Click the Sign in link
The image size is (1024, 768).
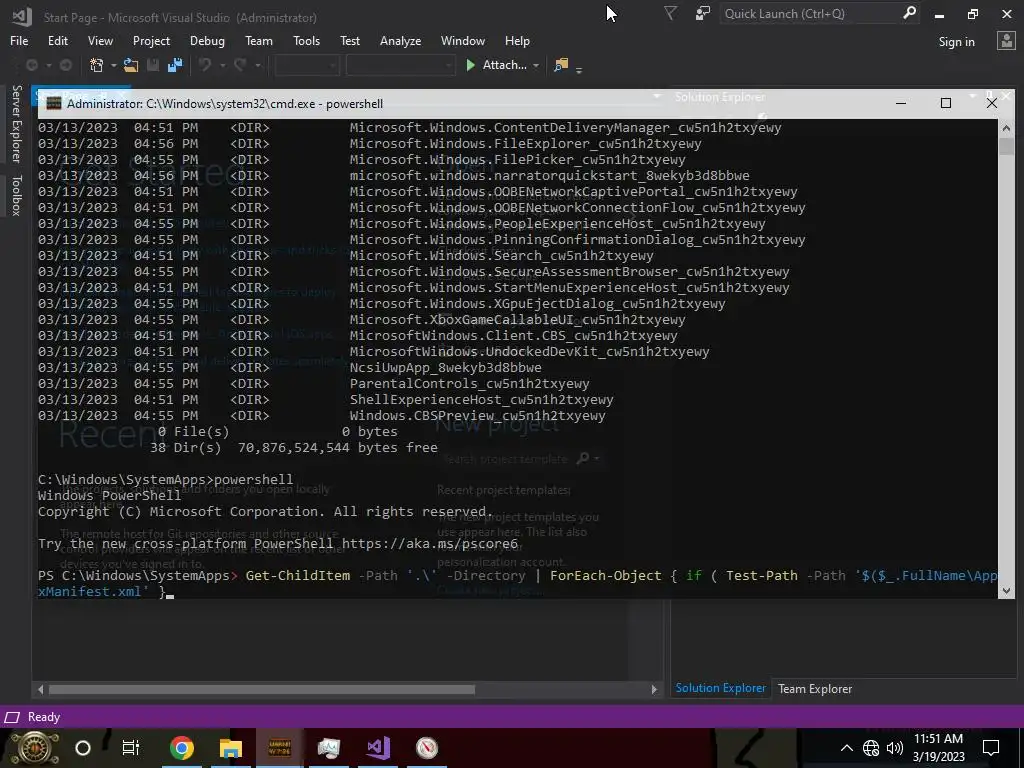pos(956,42)
